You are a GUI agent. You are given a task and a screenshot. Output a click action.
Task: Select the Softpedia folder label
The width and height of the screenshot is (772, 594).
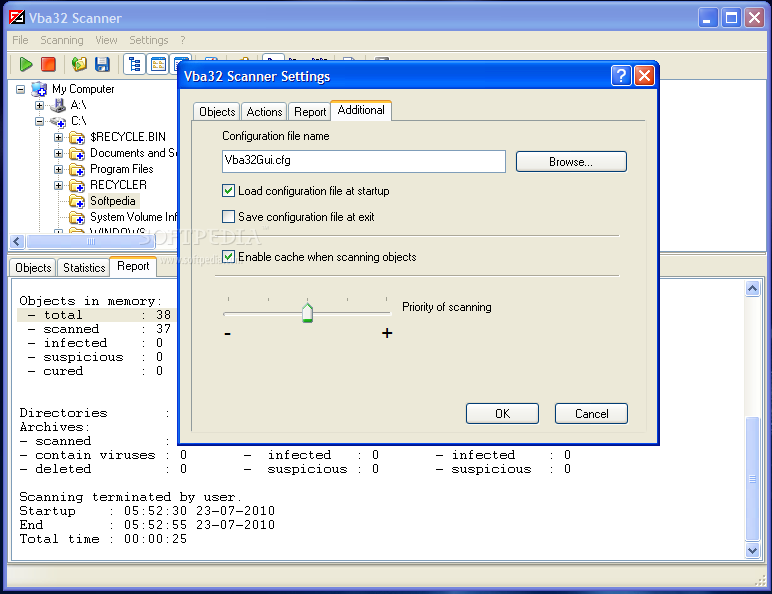coord(113,201)
